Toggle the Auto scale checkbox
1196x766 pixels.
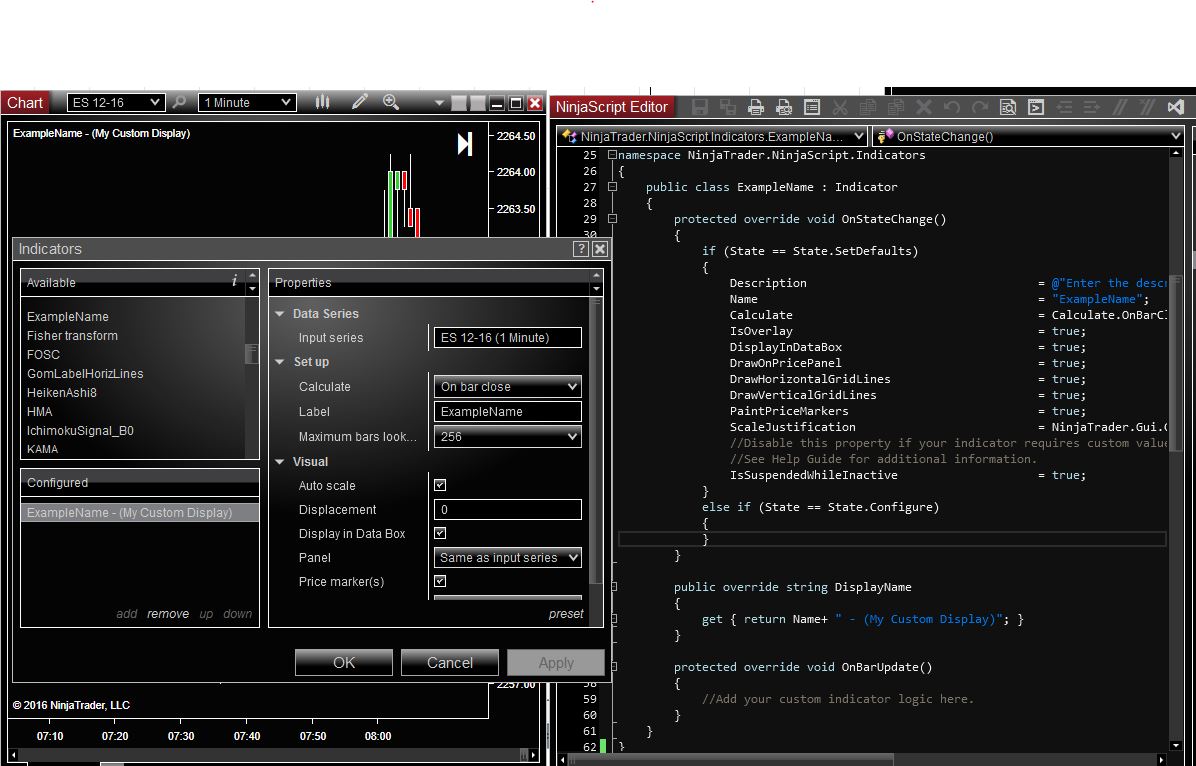pos(440,486)
